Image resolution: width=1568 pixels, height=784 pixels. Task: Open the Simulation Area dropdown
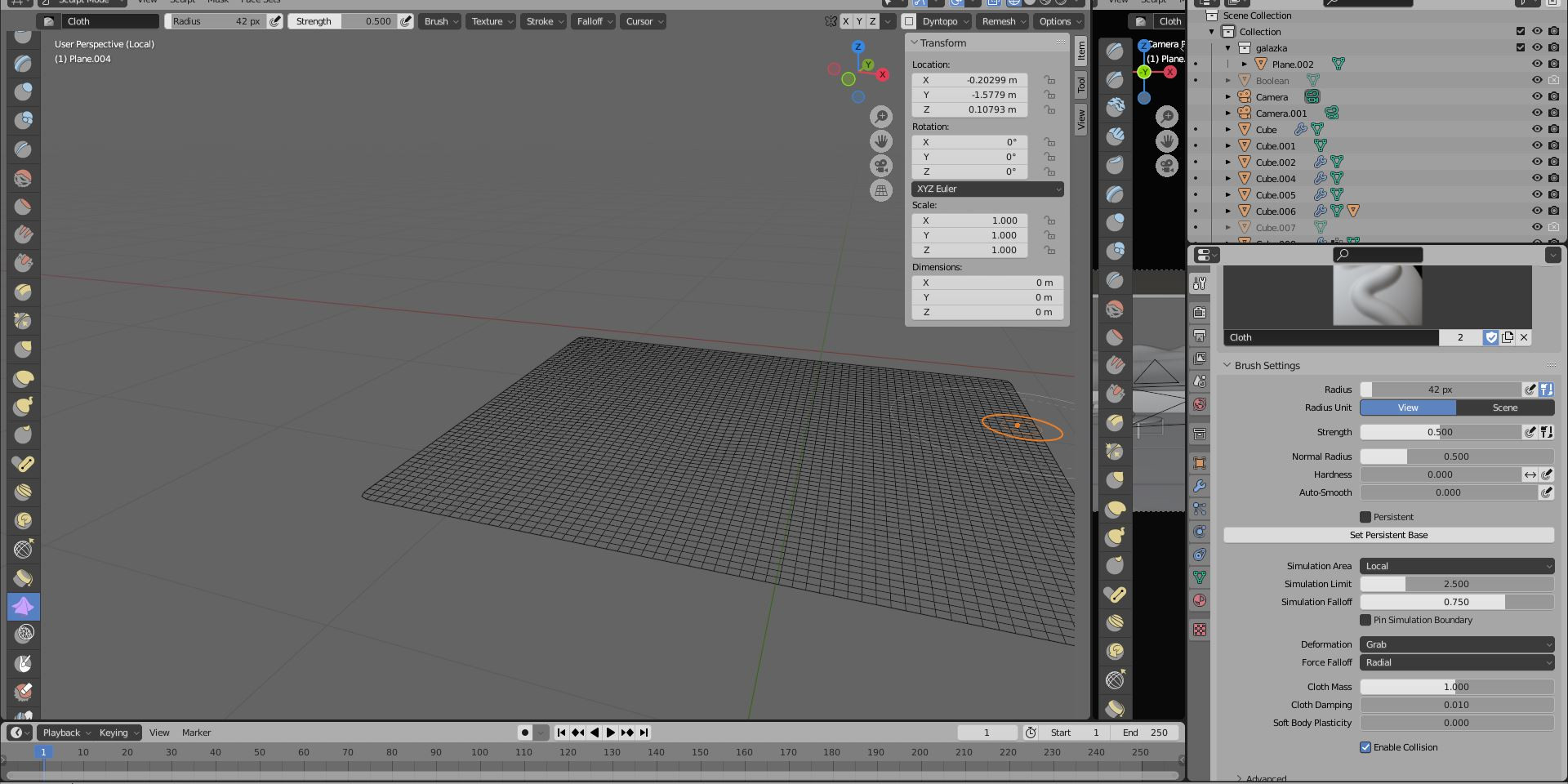pyautogui.click(x=1457, y=566)
